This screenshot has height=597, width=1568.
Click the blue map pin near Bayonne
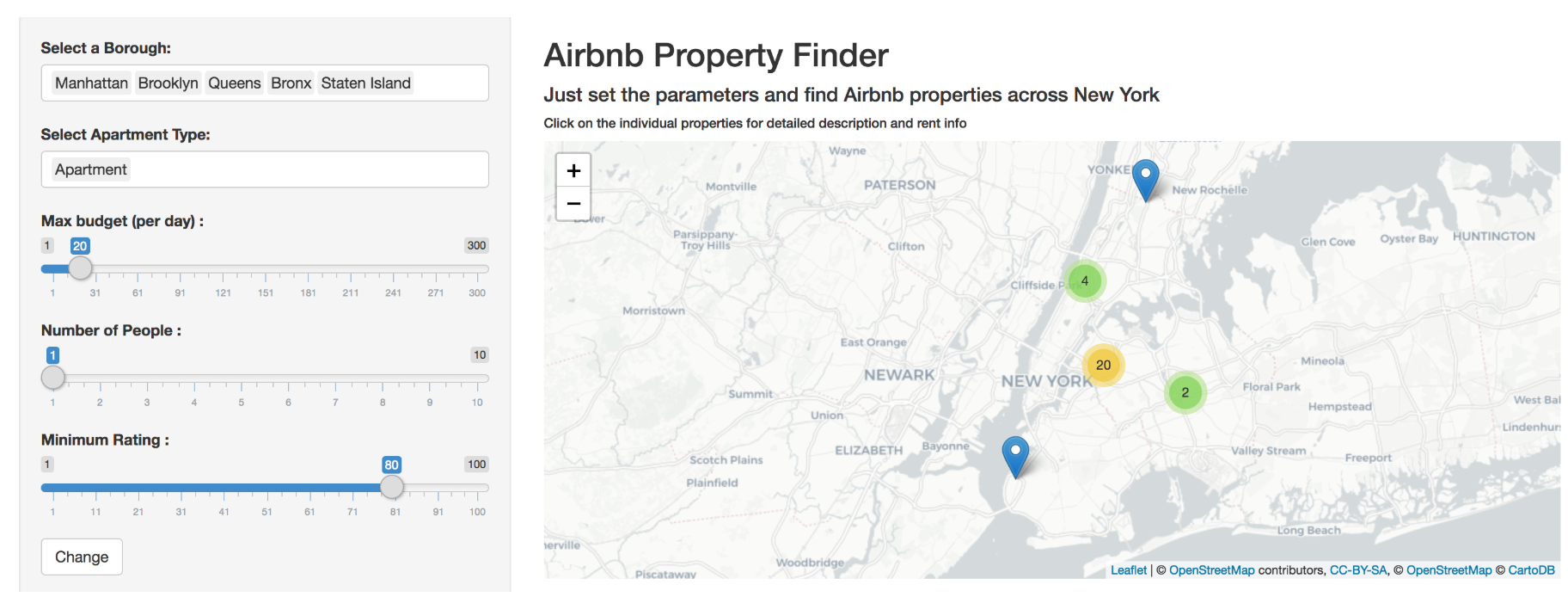point(1015,455)
